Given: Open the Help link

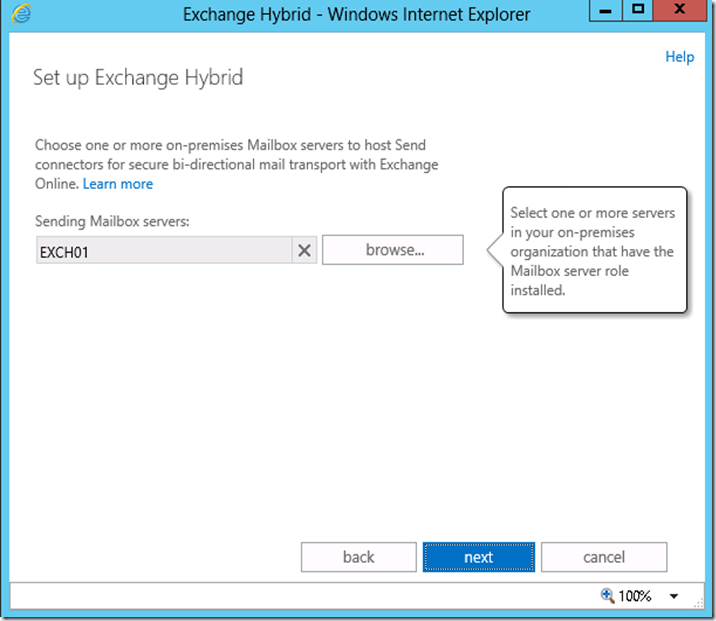Looking at the screenshot, I should [x=679, y=57].
